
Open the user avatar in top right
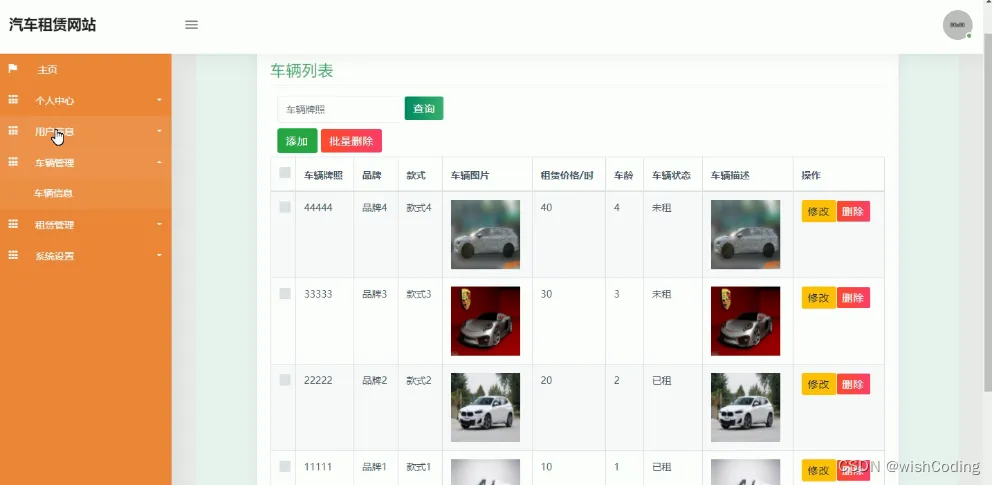(957, 25)
